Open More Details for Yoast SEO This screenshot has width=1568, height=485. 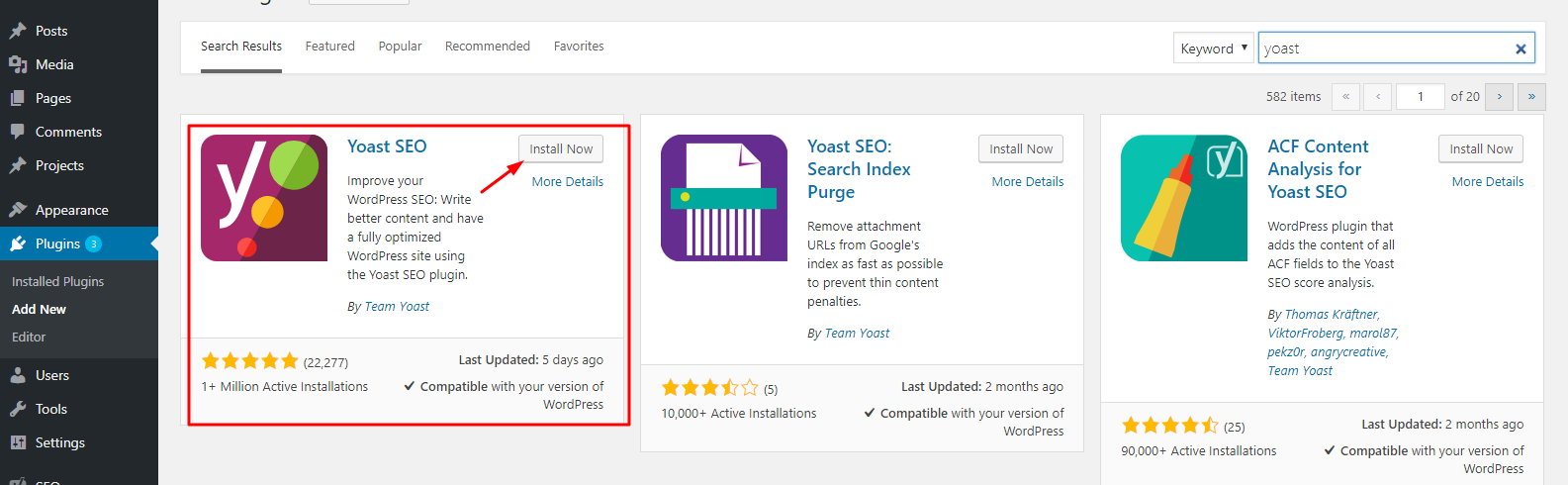pyautogui.click(x=567, y=181)
